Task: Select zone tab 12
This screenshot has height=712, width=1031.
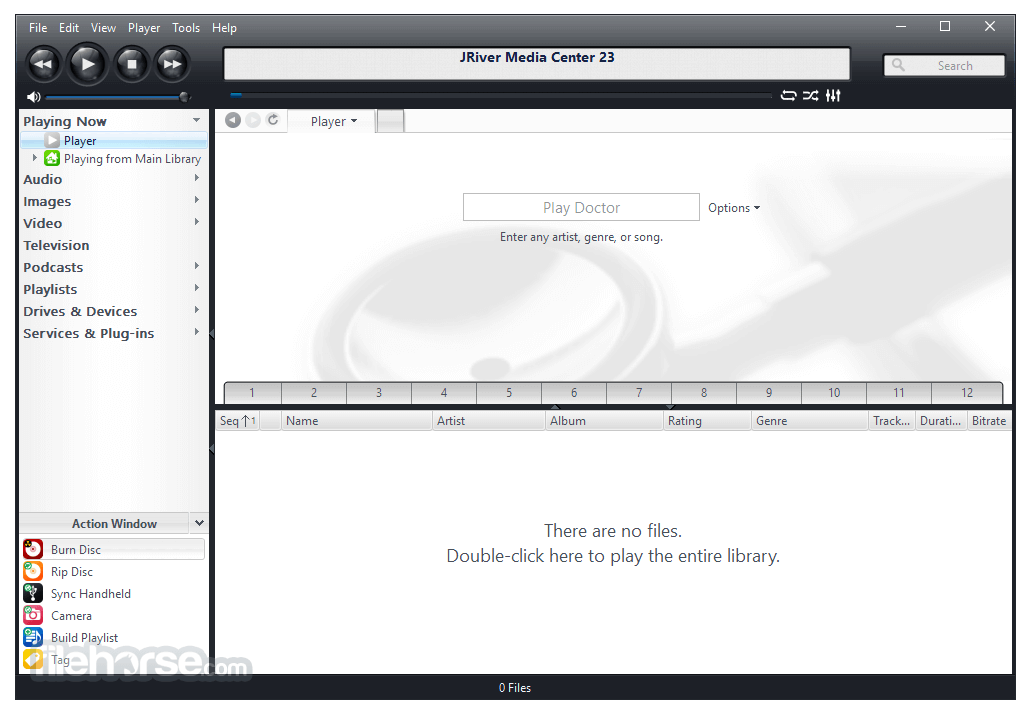Action: 967,392
